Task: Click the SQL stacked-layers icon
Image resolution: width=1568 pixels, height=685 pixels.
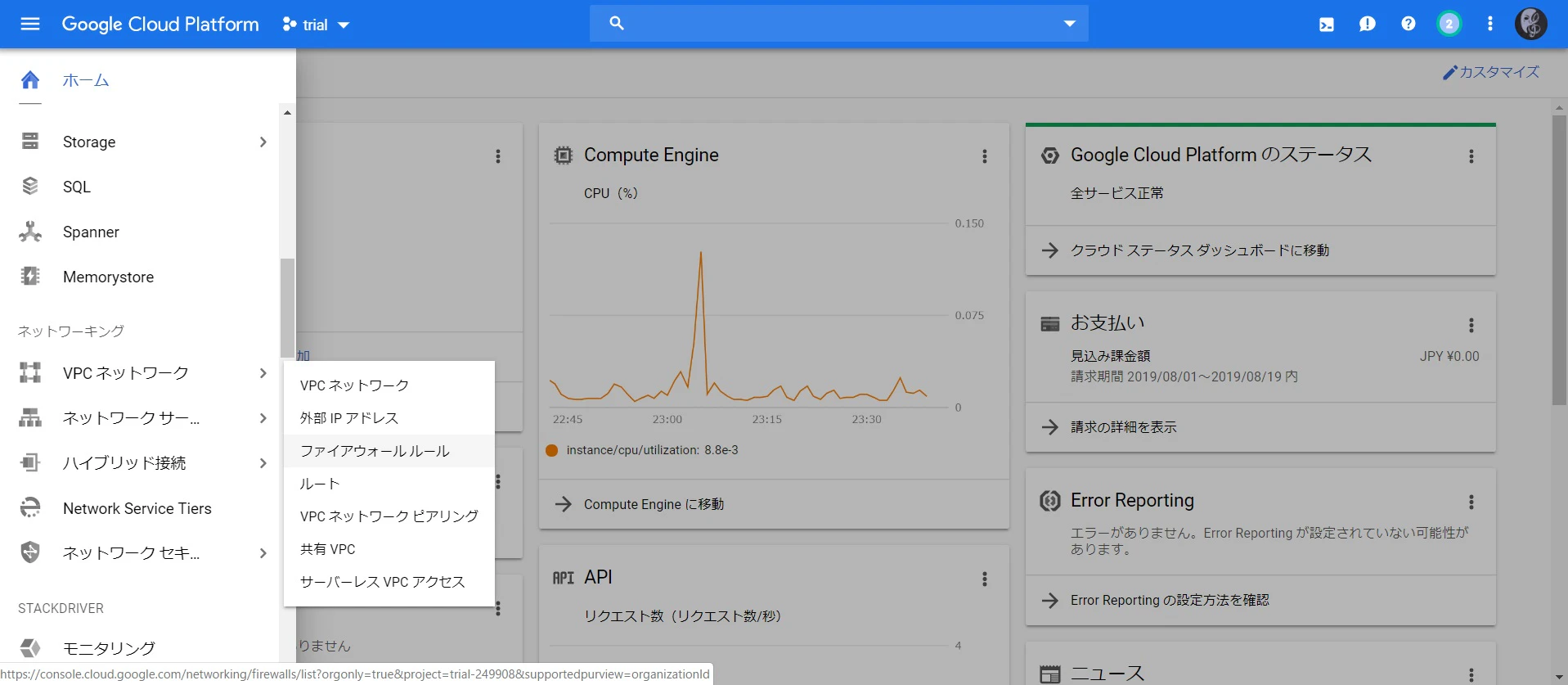Action: pos(30,186)
